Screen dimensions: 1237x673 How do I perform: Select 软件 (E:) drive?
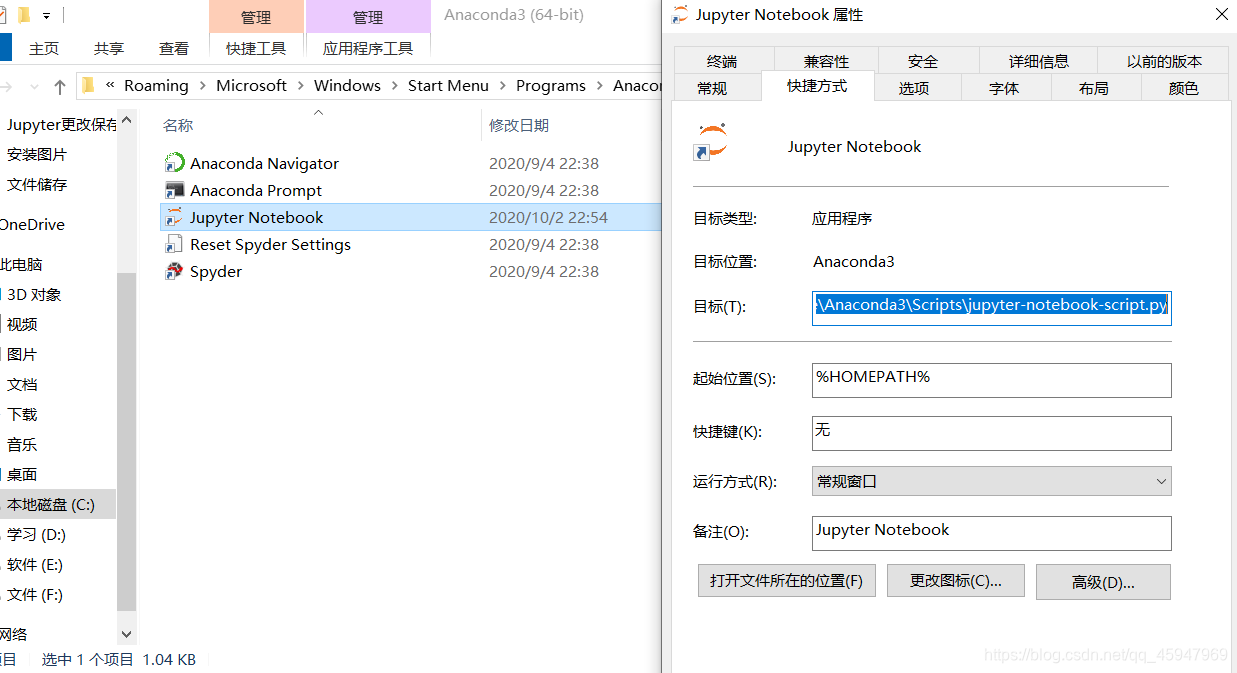35,564
